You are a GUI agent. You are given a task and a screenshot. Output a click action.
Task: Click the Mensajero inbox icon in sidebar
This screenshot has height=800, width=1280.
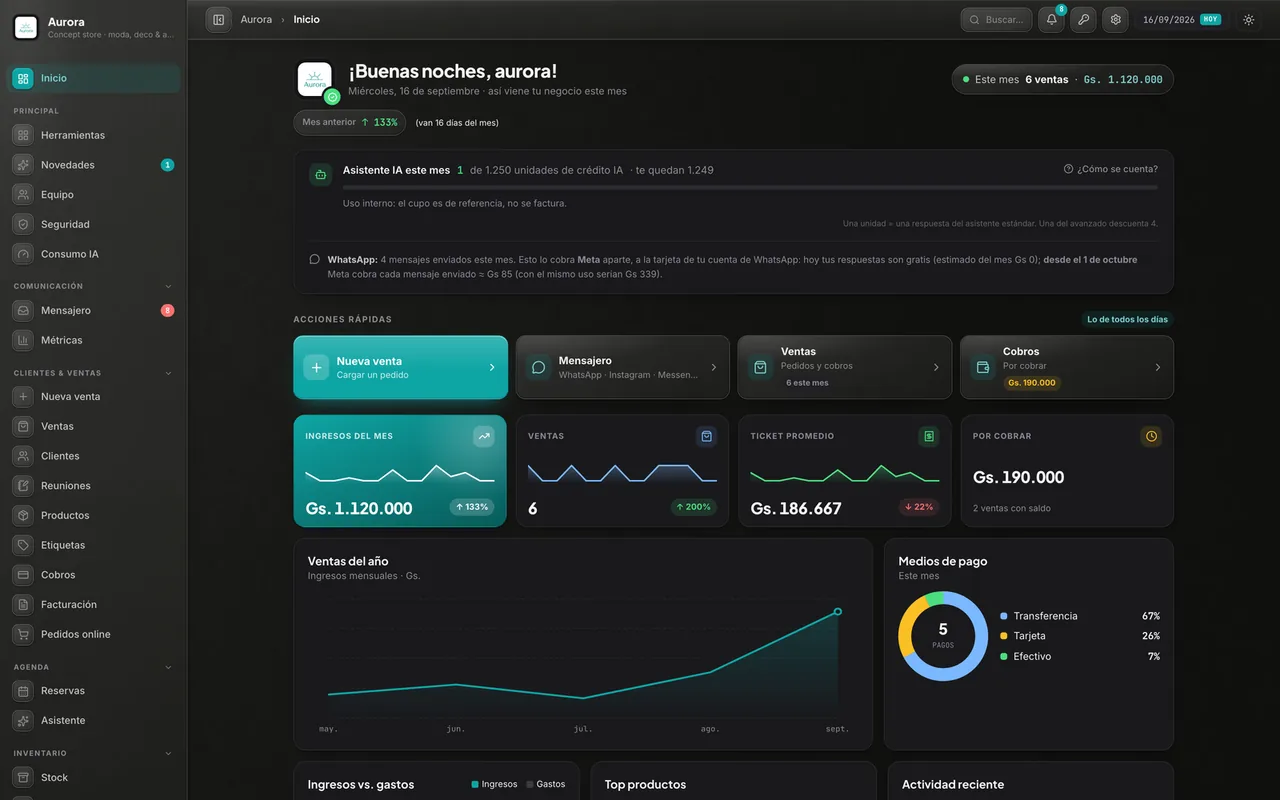[x=23, y=311]
